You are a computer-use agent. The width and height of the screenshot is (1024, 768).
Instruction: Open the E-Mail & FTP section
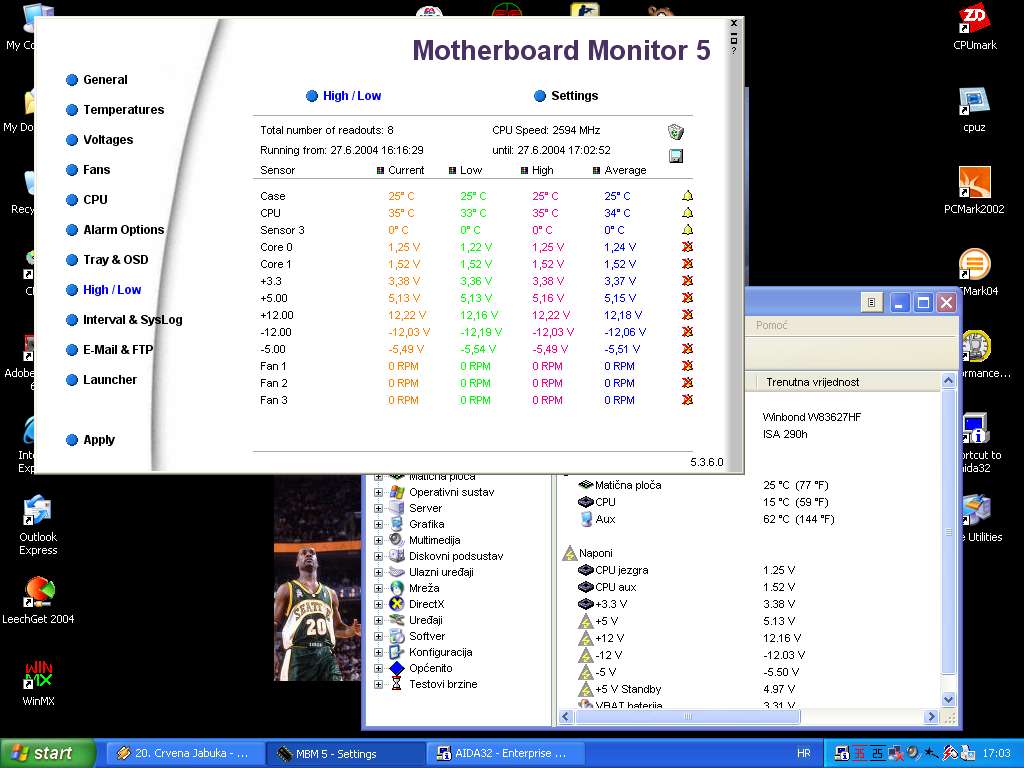click(x=109, y=350)
